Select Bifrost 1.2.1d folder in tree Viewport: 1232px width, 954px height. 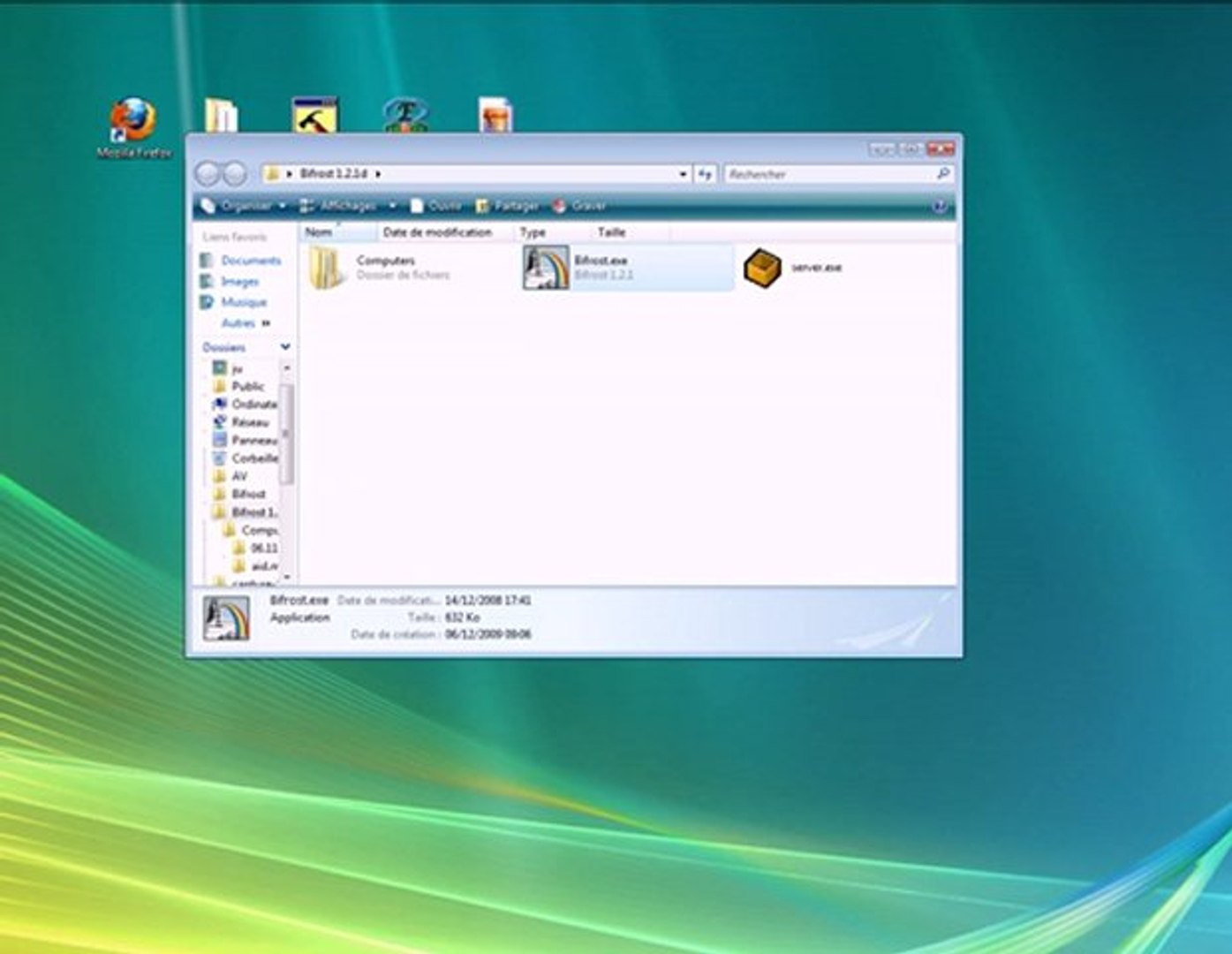(x=253, y=512)
